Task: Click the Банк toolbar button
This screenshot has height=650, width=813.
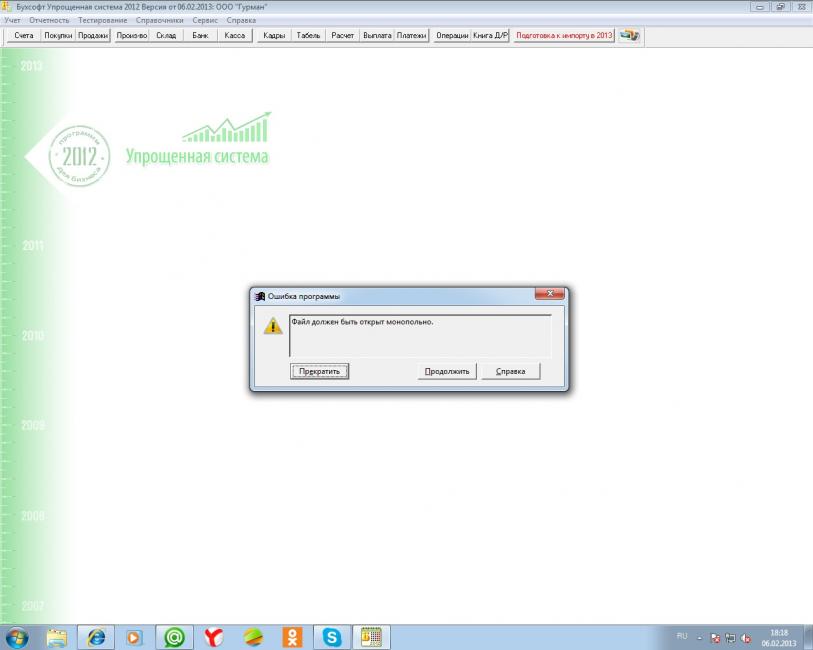Action: coord(201,35)
